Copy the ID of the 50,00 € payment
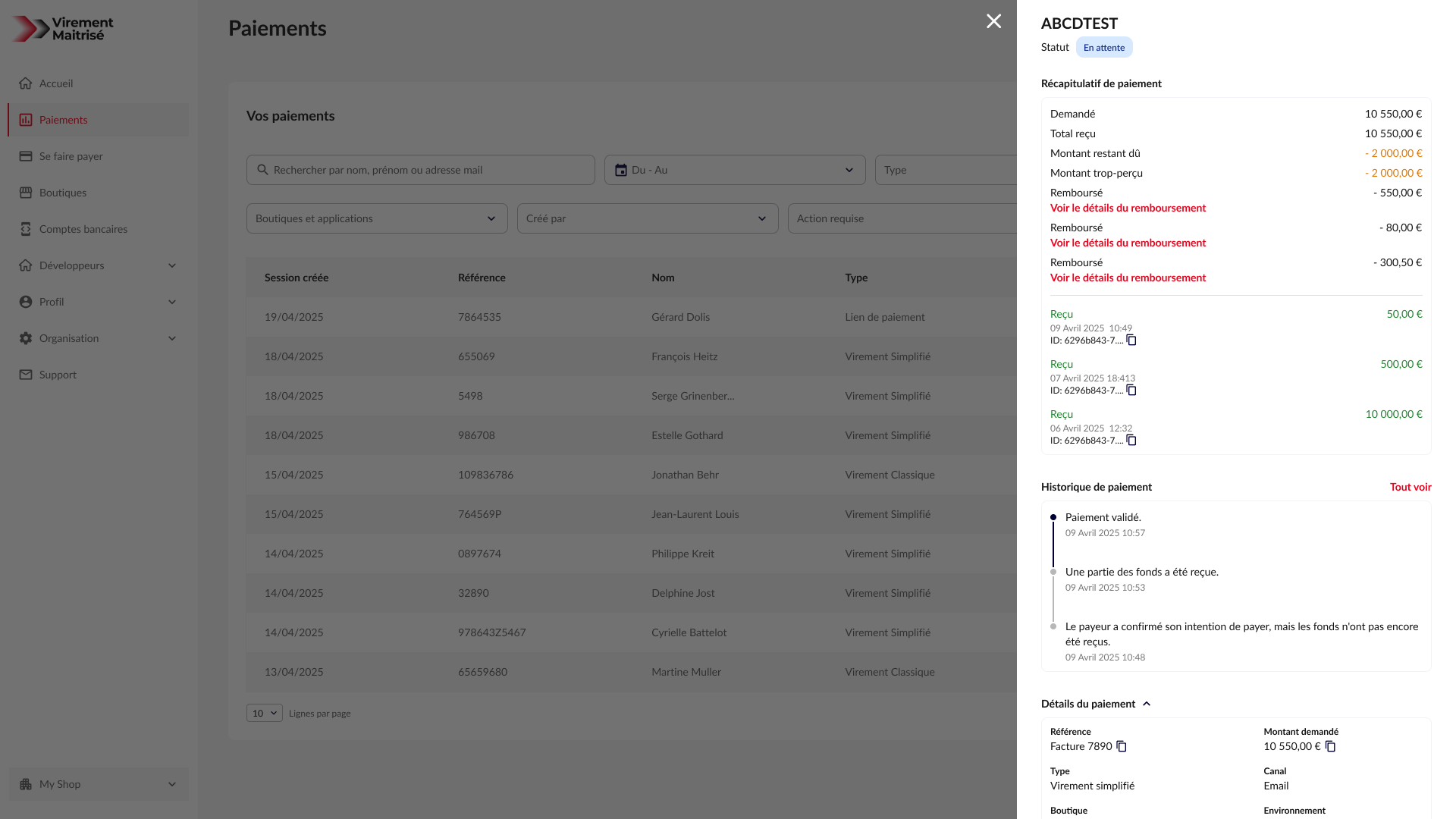The image size is (1456, 819). (1131, 340)
